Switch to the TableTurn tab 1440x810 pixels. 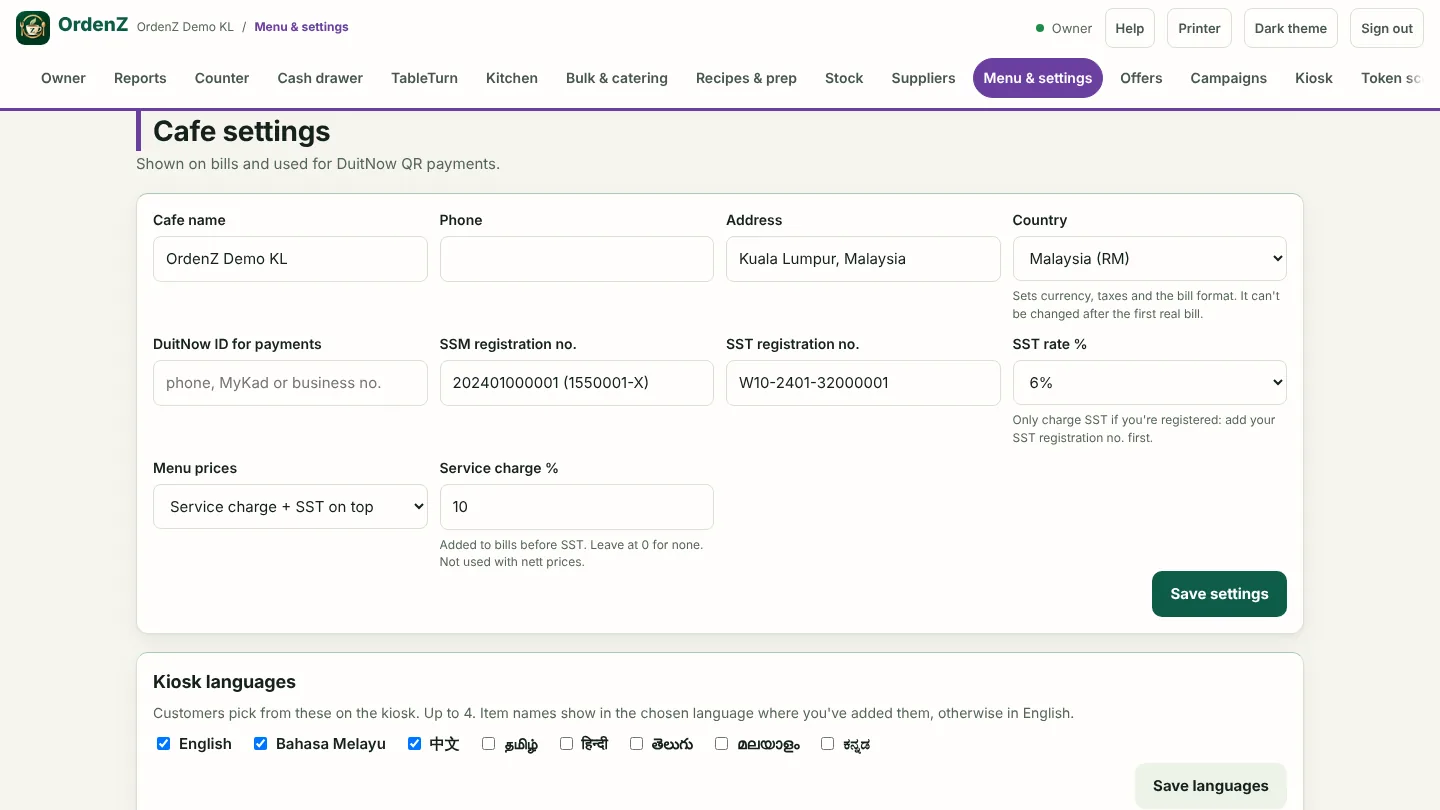point(424,78)
